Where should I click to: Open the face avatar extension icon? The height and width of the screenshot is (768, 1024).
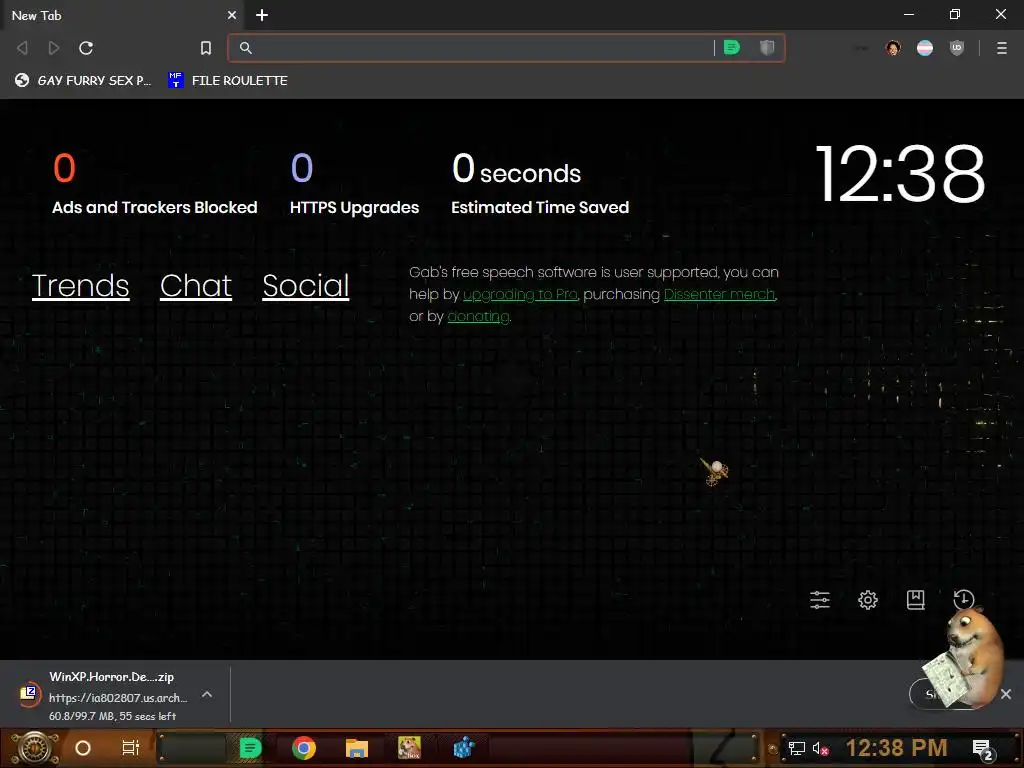(x=893, y=48)
